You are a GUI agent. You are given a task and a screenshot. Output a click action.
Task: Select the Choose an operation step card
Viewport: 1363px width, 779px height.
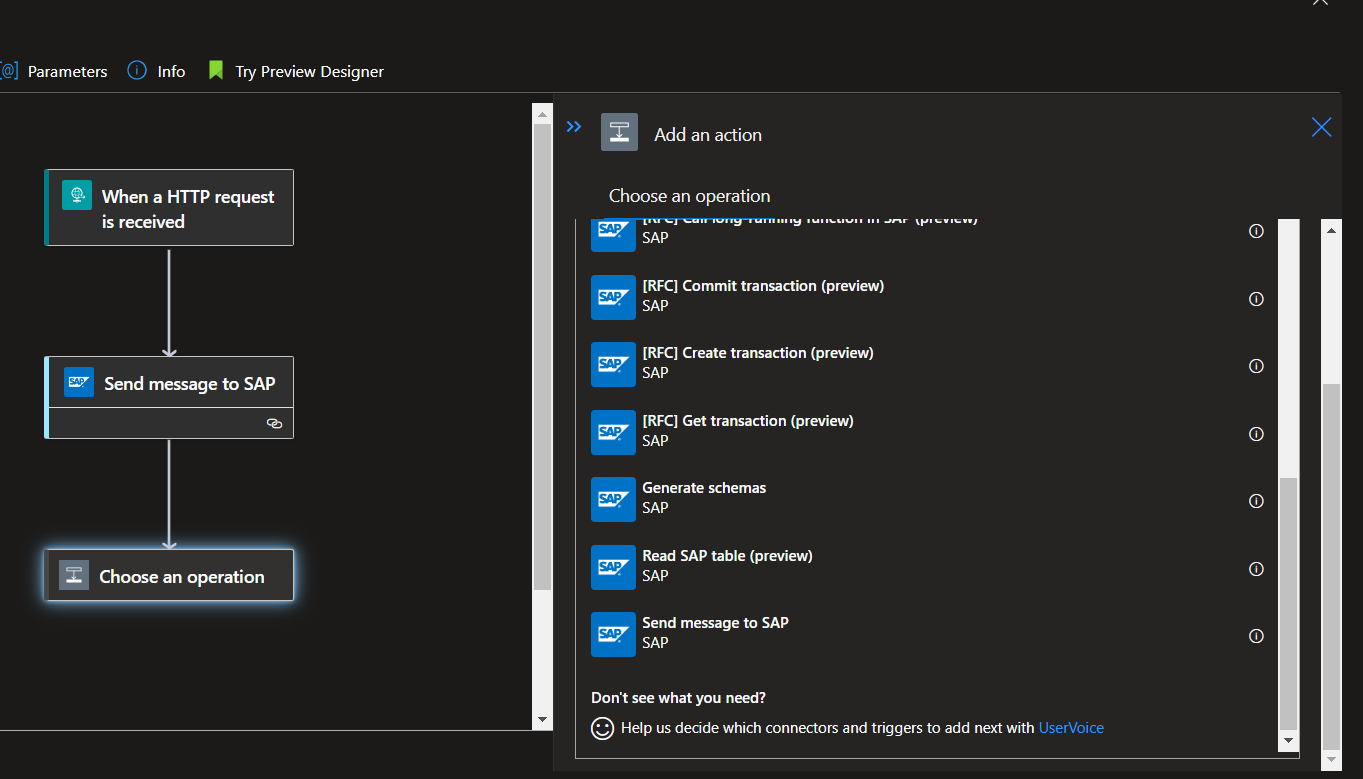(170, 575)
